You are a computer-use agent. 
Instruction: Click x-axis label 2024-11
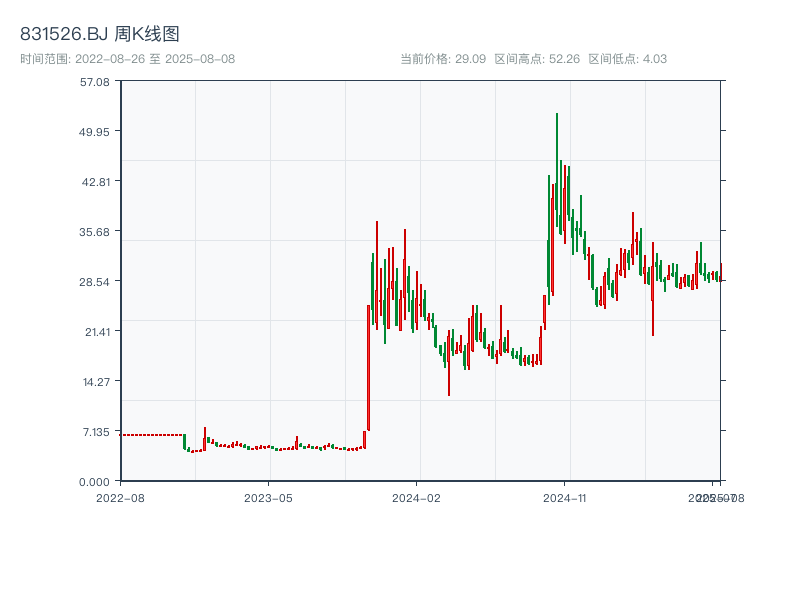[x=564, y=498]
